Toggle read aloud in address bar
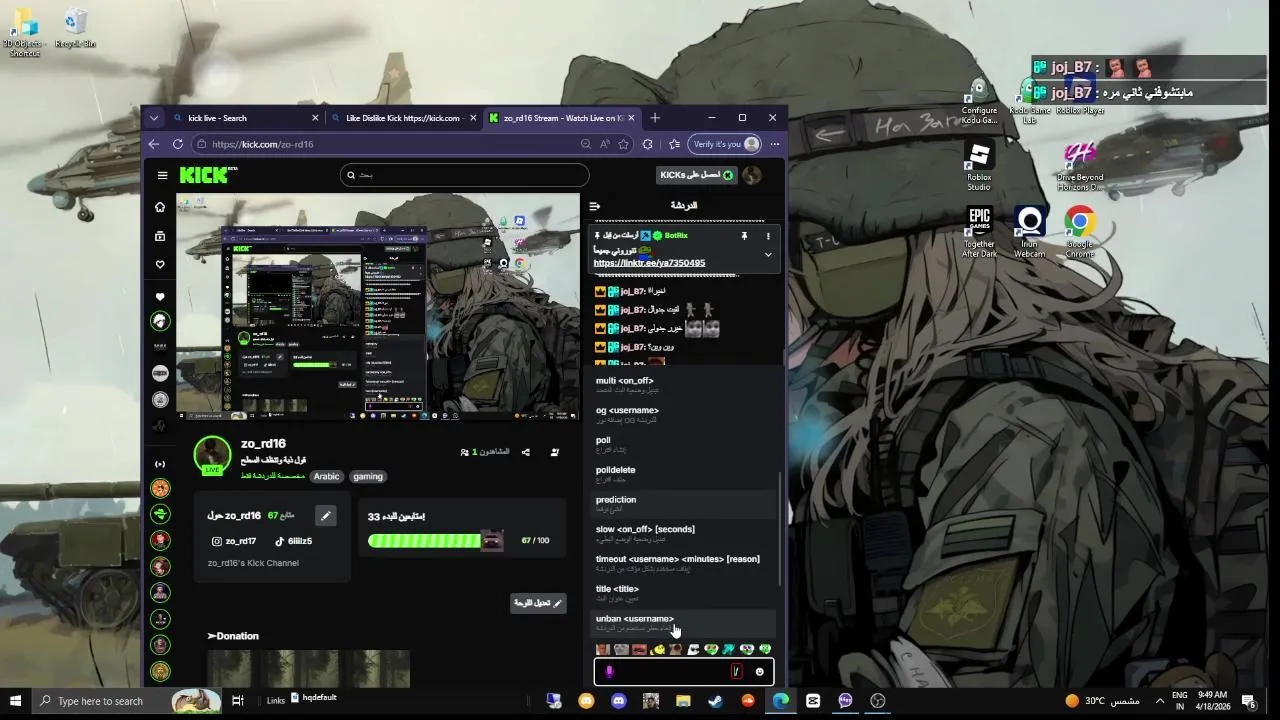Image resolution: width=1280 pixels, height=720 pixels. pos(605,144)
